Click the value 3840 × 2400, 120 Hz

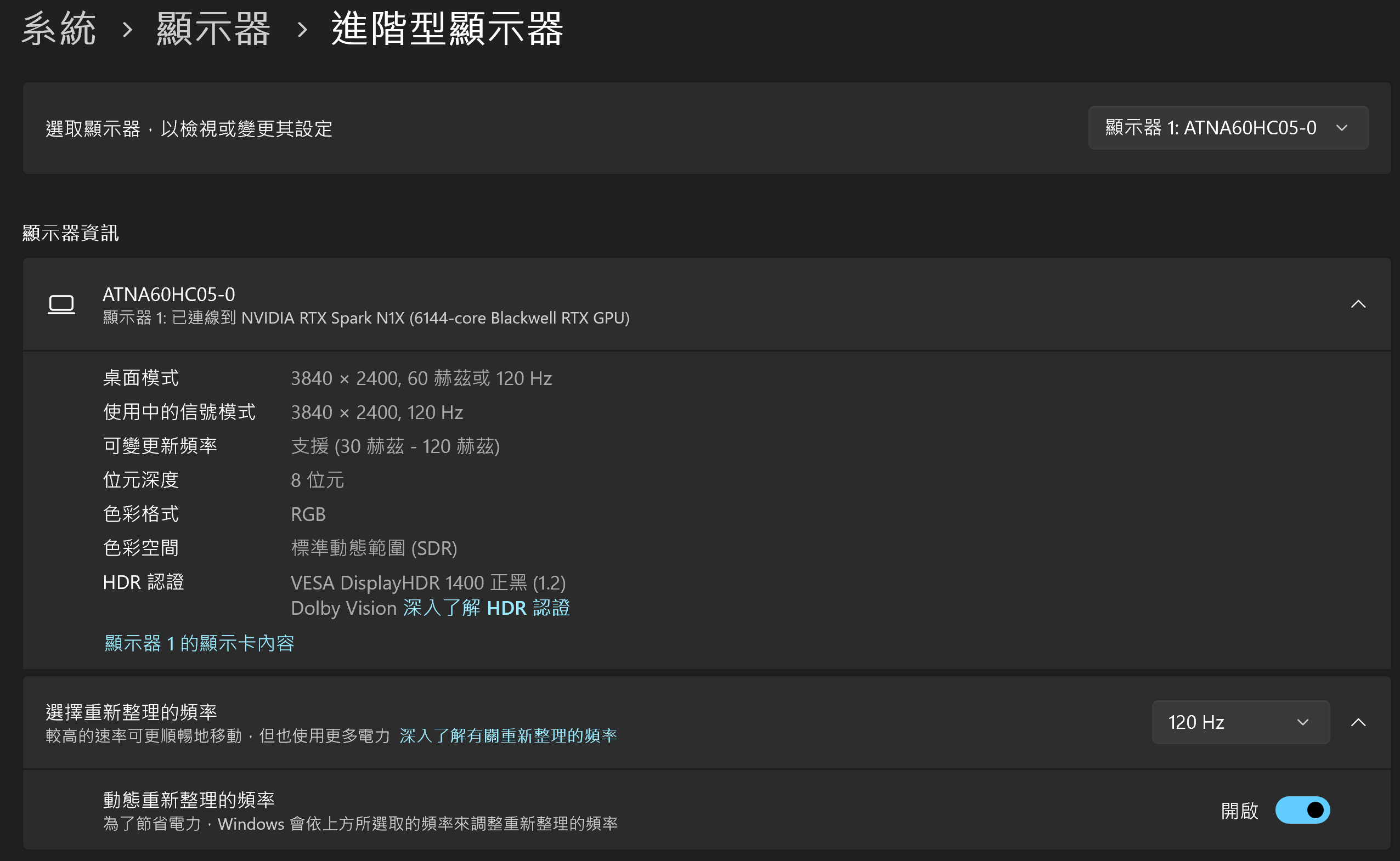[x=377, y=412]
